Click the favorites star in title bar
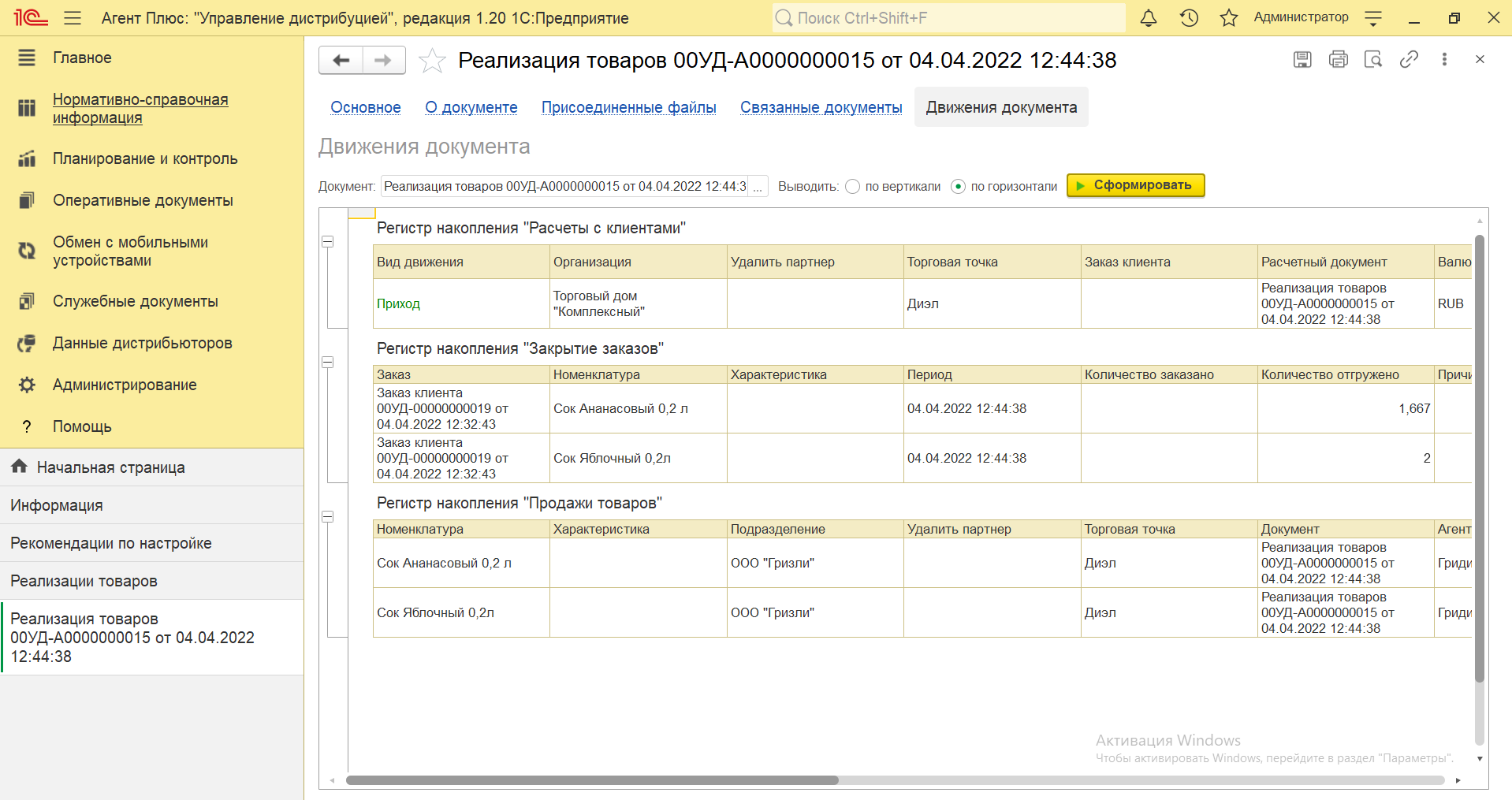The height and width of the screenshot is (800, 1512). pyautogui.click(x=1228, y=18)
